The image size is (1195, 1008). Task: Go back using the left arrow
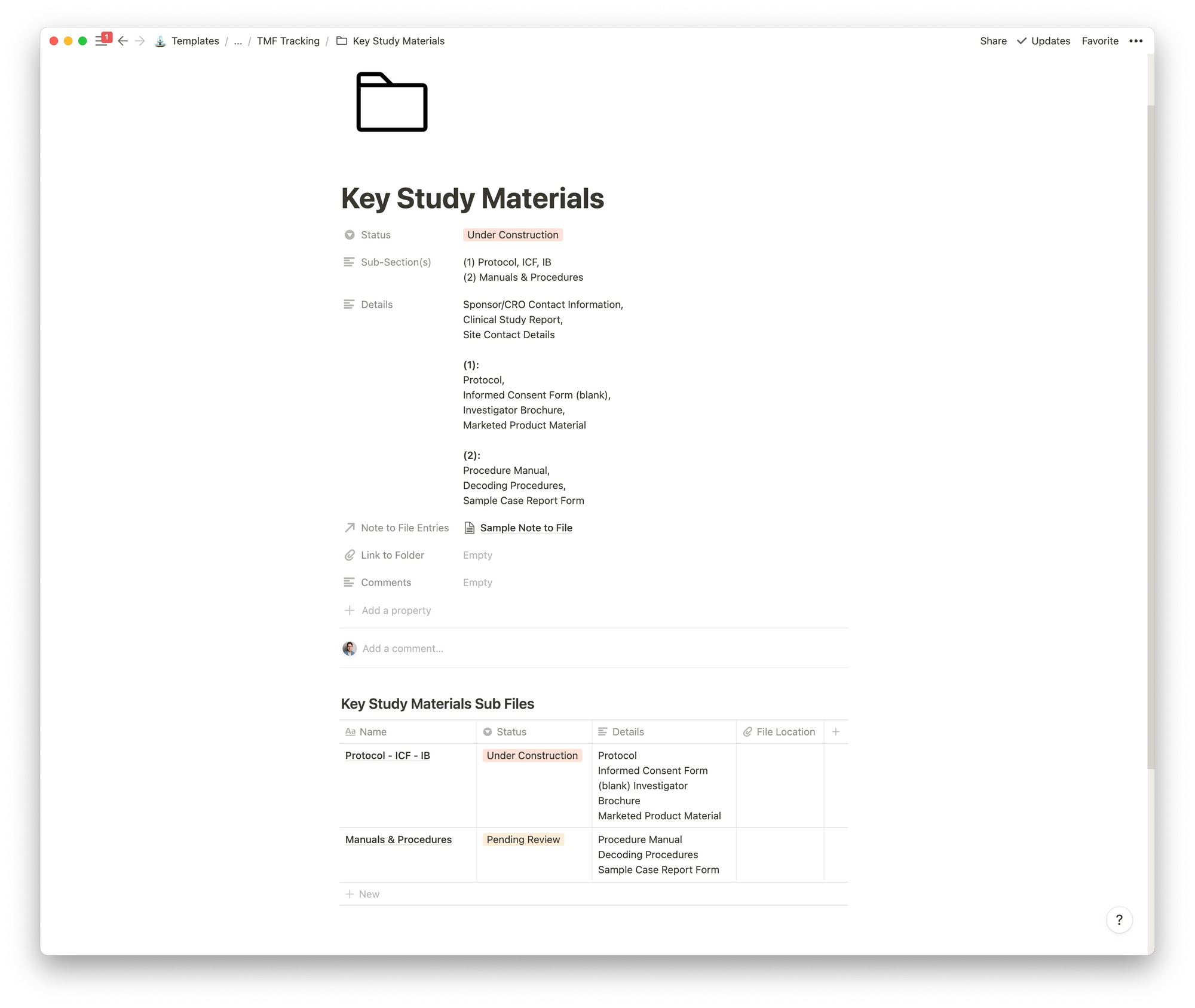123,41
